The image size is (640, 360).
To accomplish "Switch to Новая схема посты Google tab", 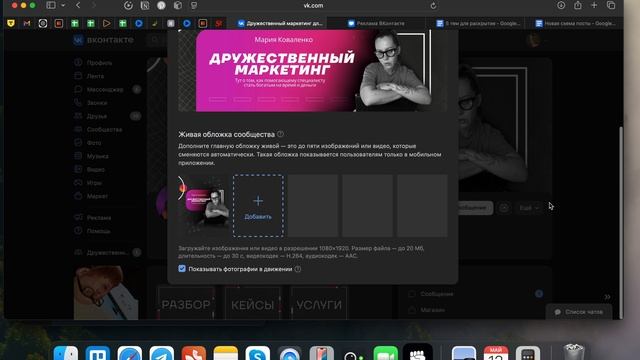I will 576,23.
